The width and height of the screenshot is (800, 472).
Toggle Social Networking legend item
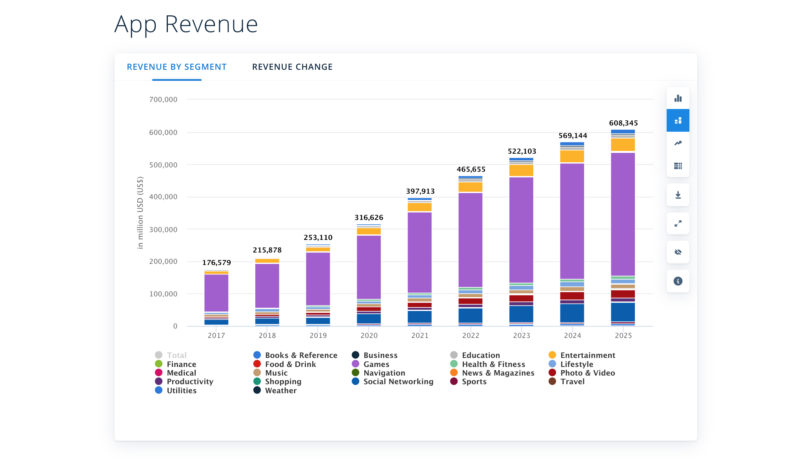tap(398, 382)
